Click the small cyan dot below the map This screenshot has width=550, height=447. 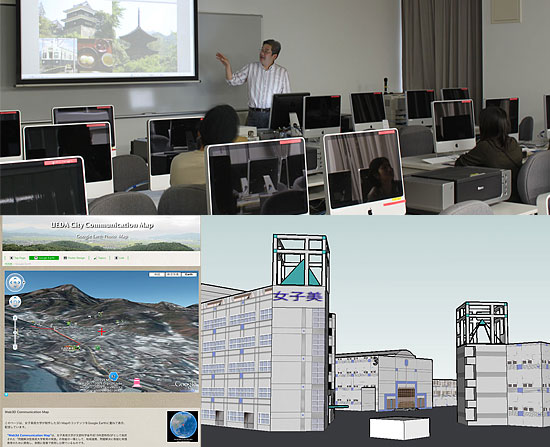[x=6, y=395]
